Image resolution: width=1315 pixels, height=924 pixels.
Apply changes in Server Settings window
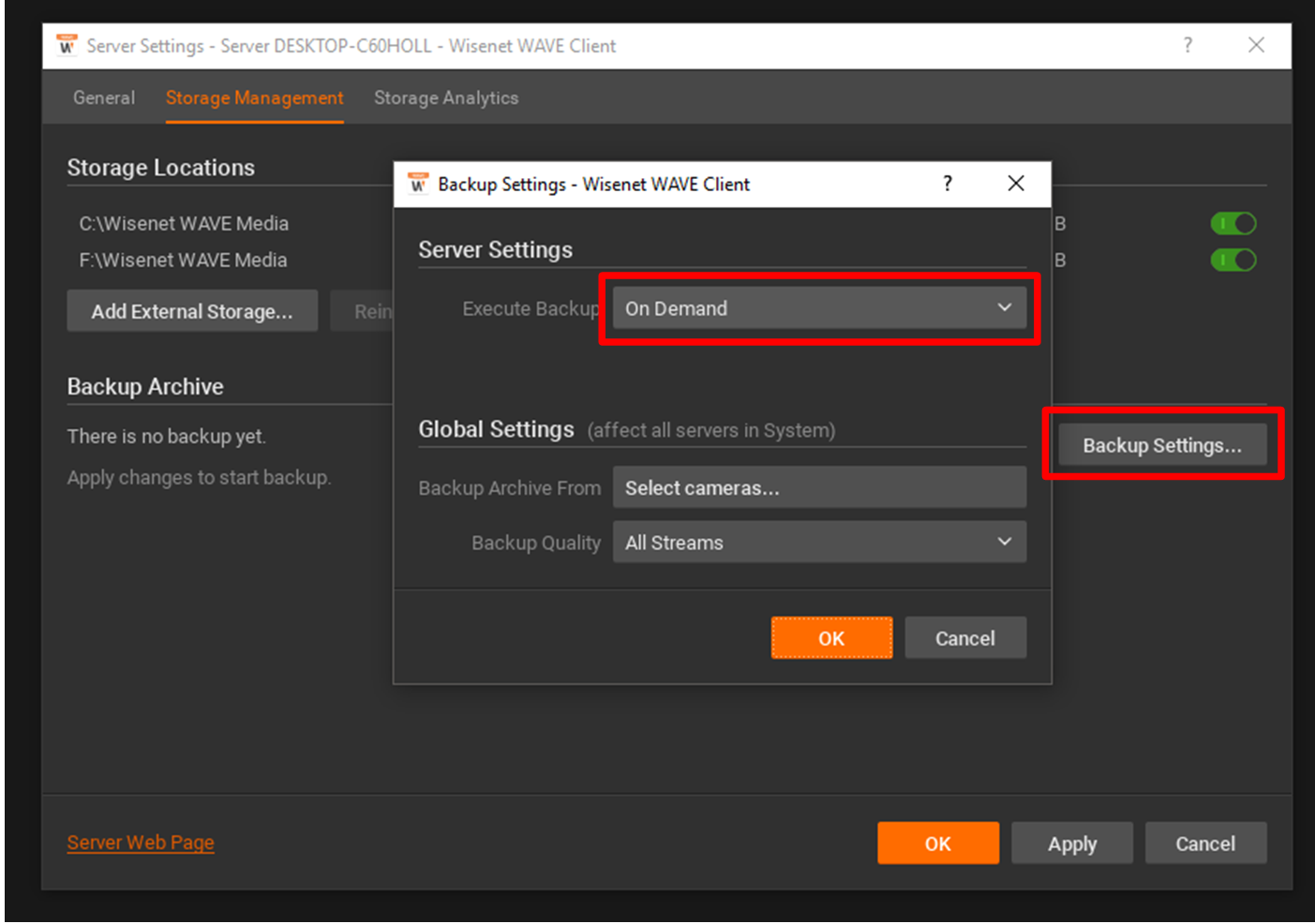pyautogui.click(x=1072, y=843)
